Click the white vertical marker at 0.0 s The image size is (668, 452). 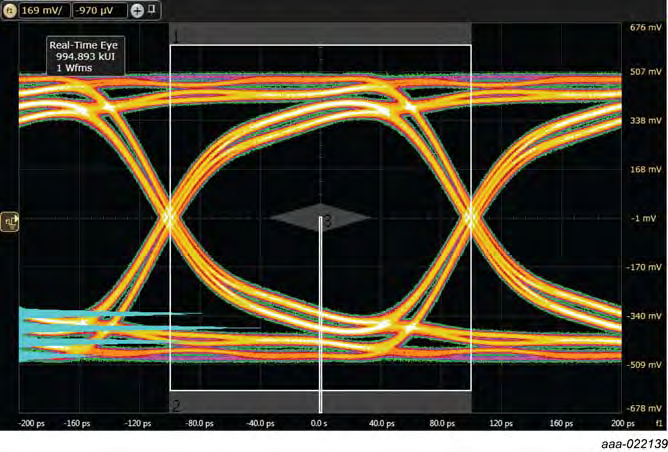pyautogui.click(x=320, y=320)
